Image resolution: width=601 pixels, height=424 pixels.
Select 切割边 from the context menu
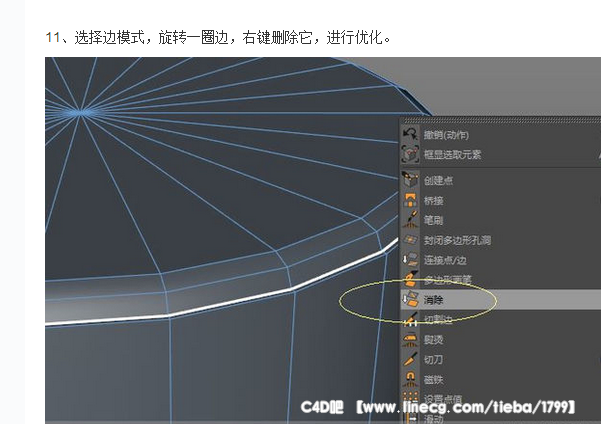coord(441,320)
